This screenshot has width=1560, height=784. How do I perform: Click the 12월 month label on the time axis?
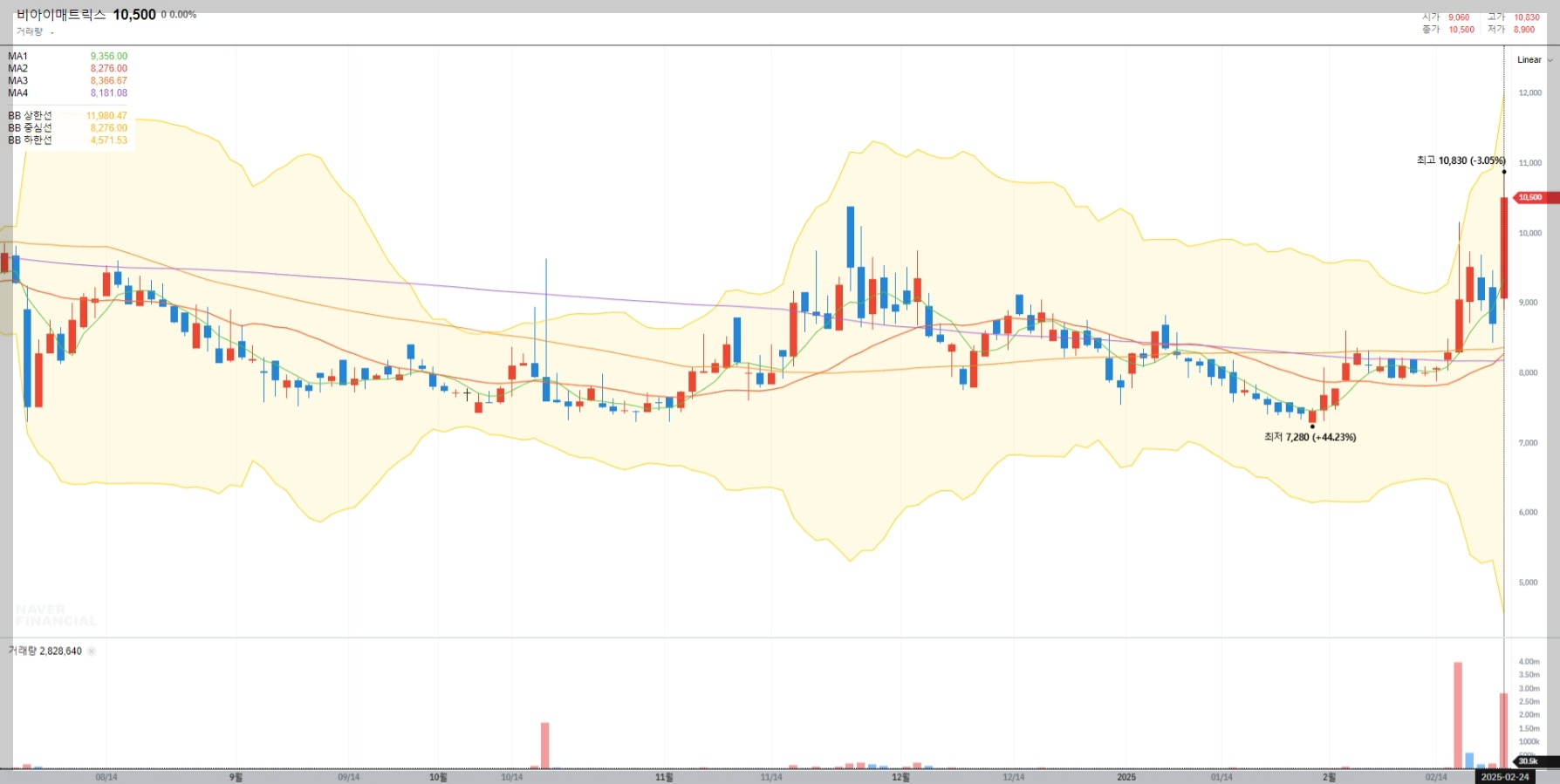pyautogui.click(x=900, y=777)
